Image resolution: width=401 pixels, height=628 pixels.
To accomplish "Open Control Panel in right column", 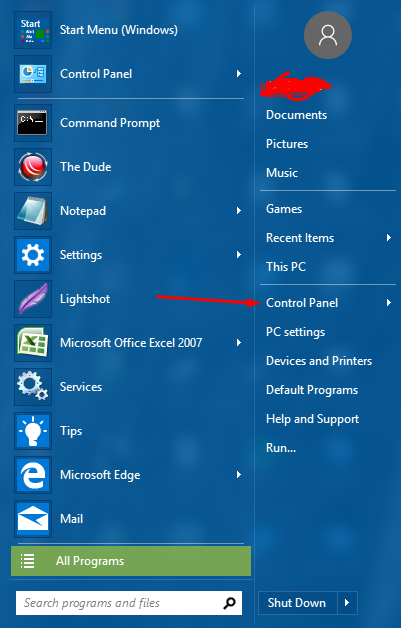I will pos(302,303).
